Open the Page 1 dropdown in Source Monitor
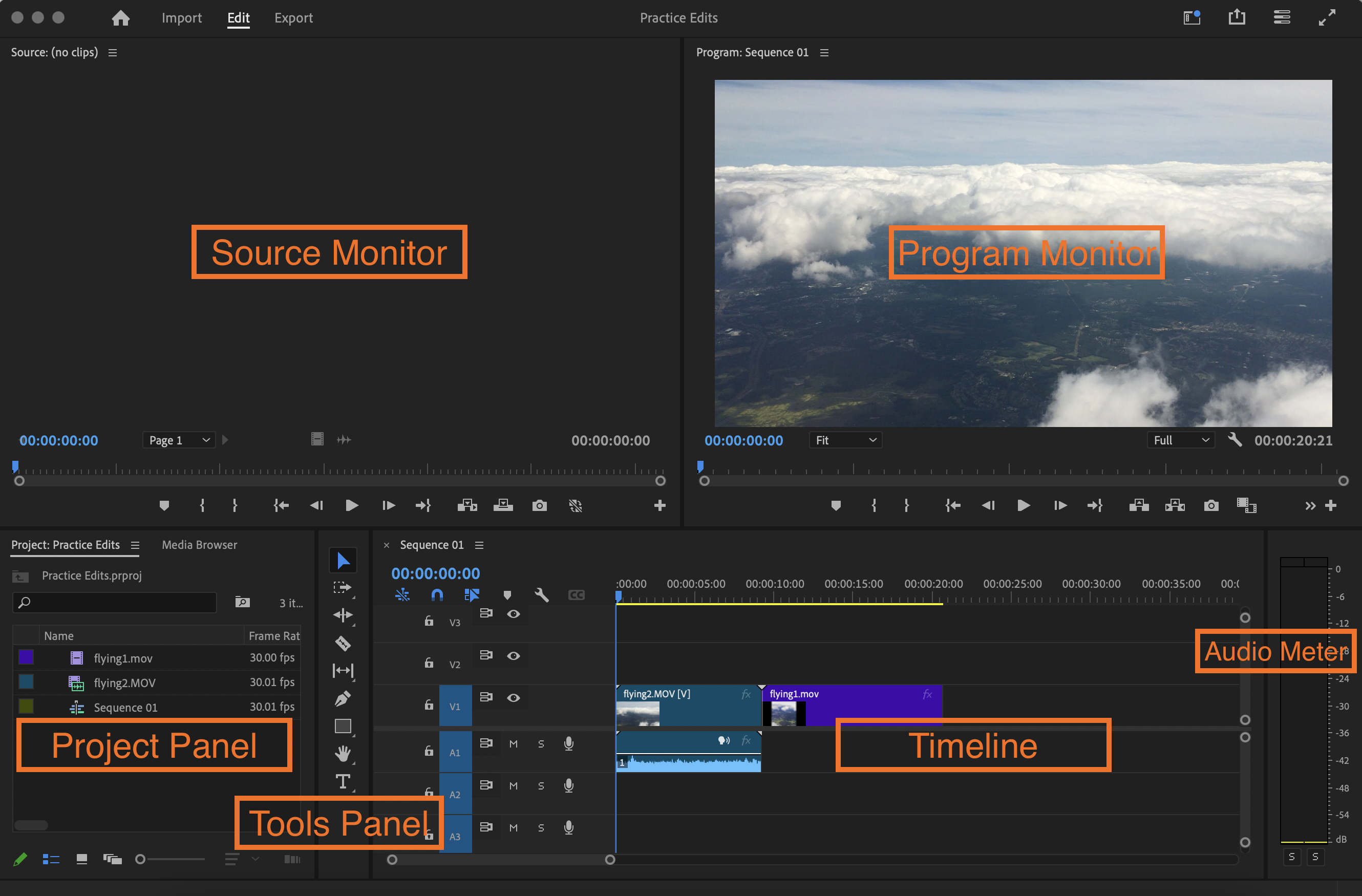 [179, 440]
